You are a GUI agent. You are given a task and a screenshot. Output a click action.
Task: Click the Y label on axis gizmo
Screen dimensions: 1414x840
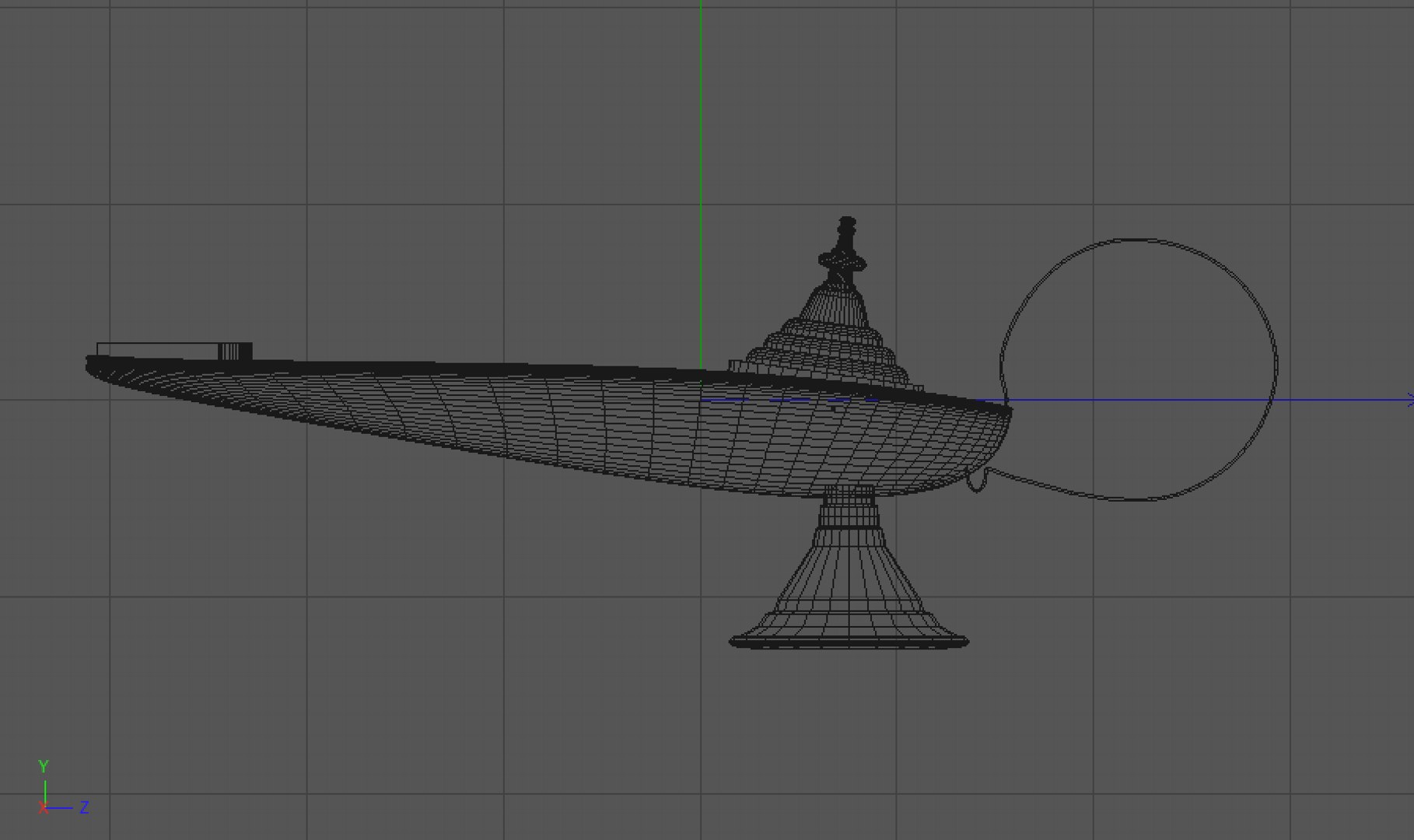point(44,766)
